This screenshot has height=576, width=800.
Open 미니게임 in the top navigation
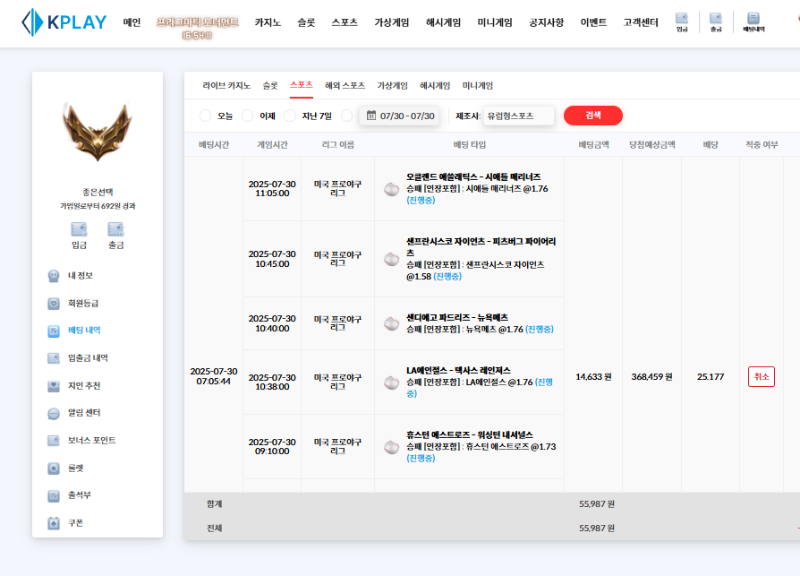click(494, 22)
